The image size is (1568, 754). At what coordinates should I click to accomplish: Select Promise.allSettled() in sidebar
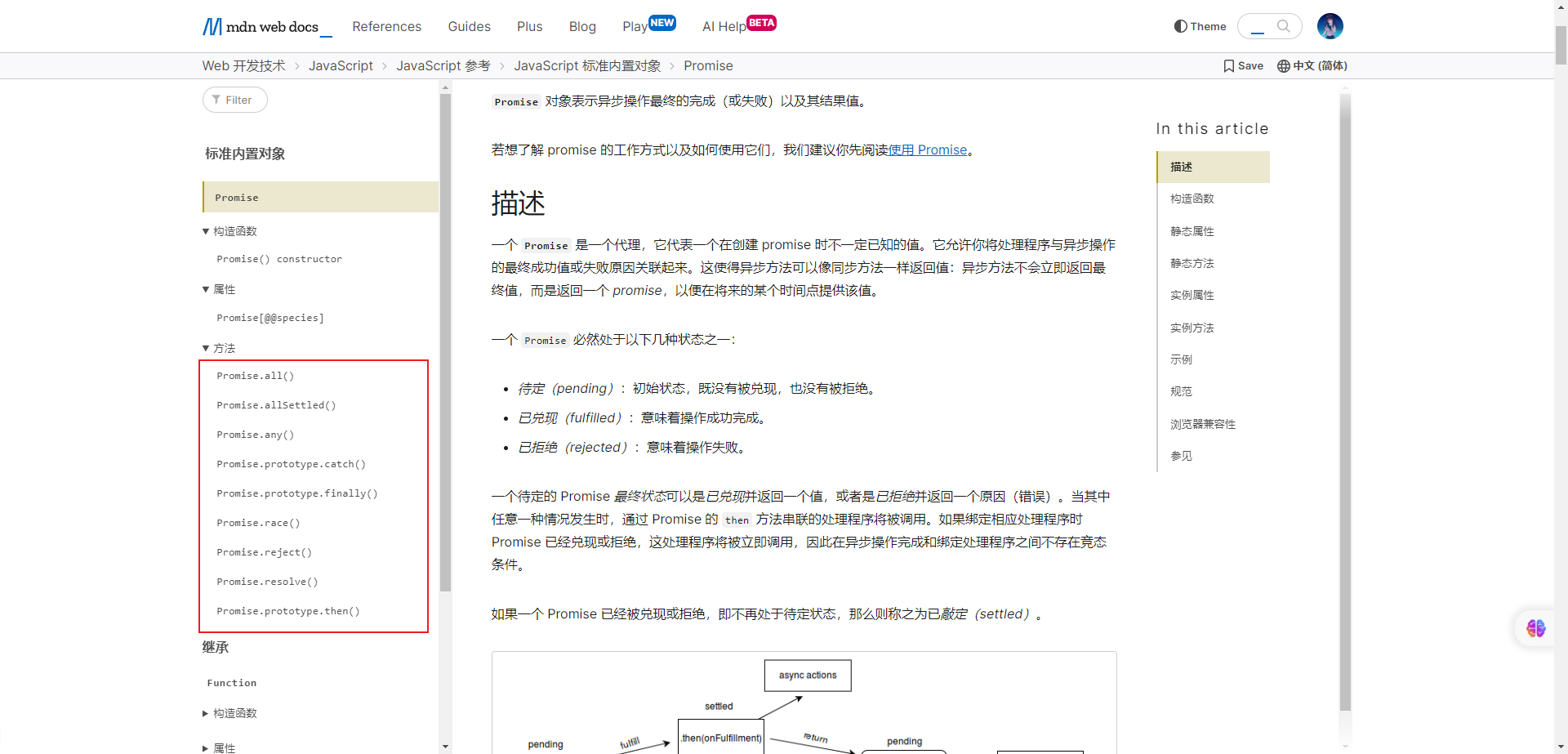(276, 405)
